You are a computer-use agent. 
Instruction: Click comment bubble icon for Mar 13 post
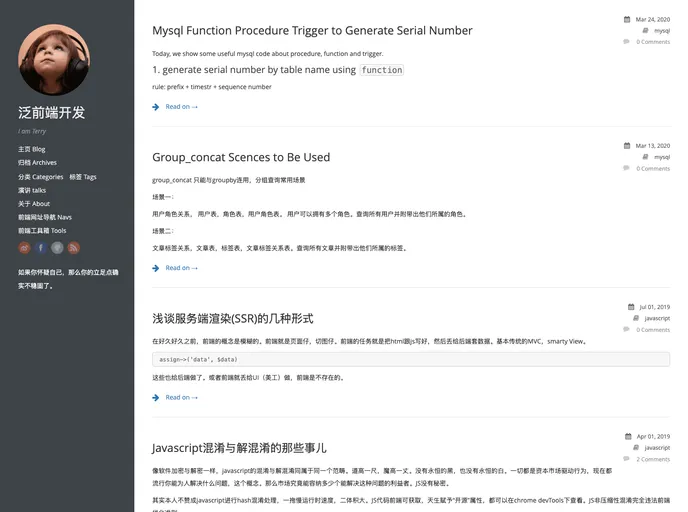[x=626, y=168]
